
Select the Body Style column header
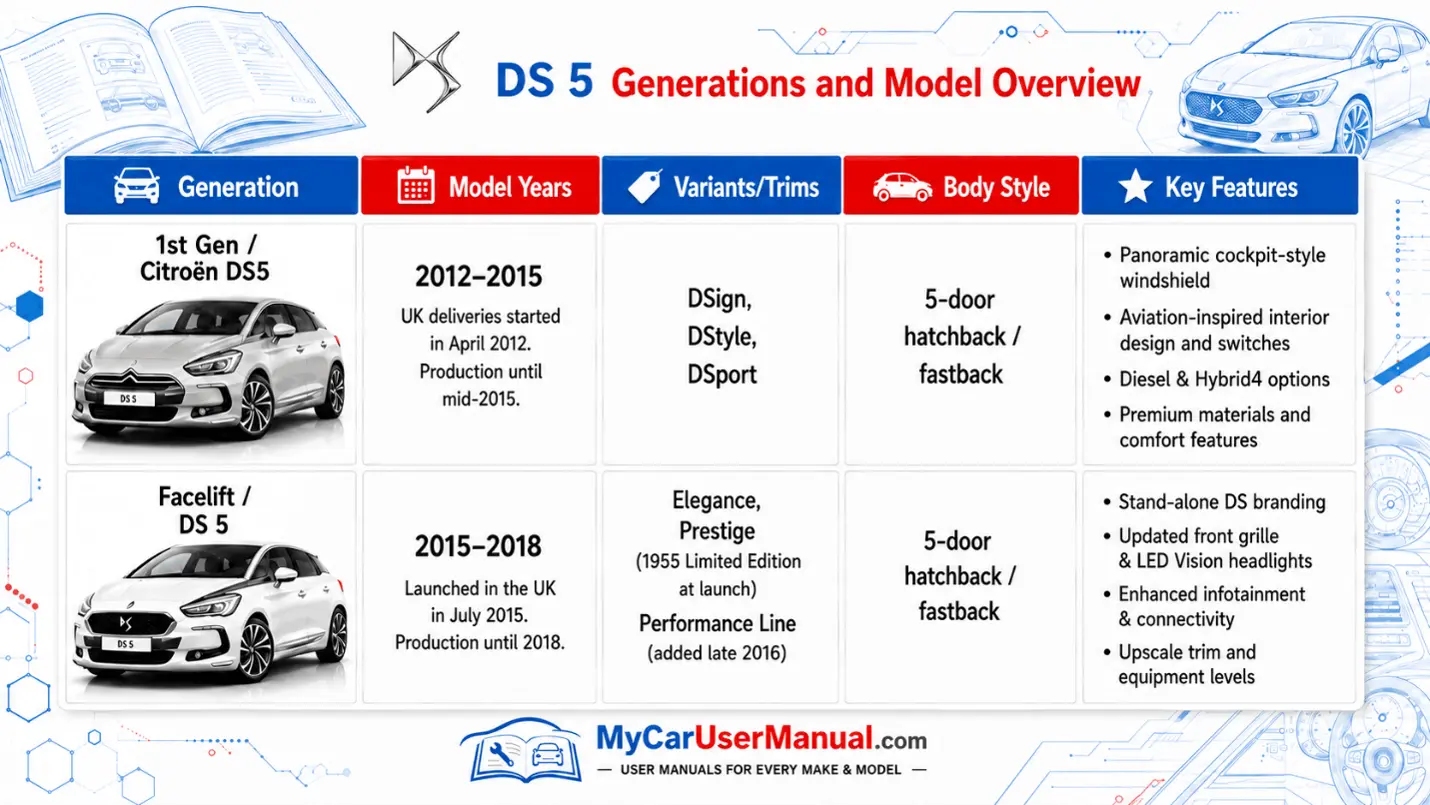961,186
